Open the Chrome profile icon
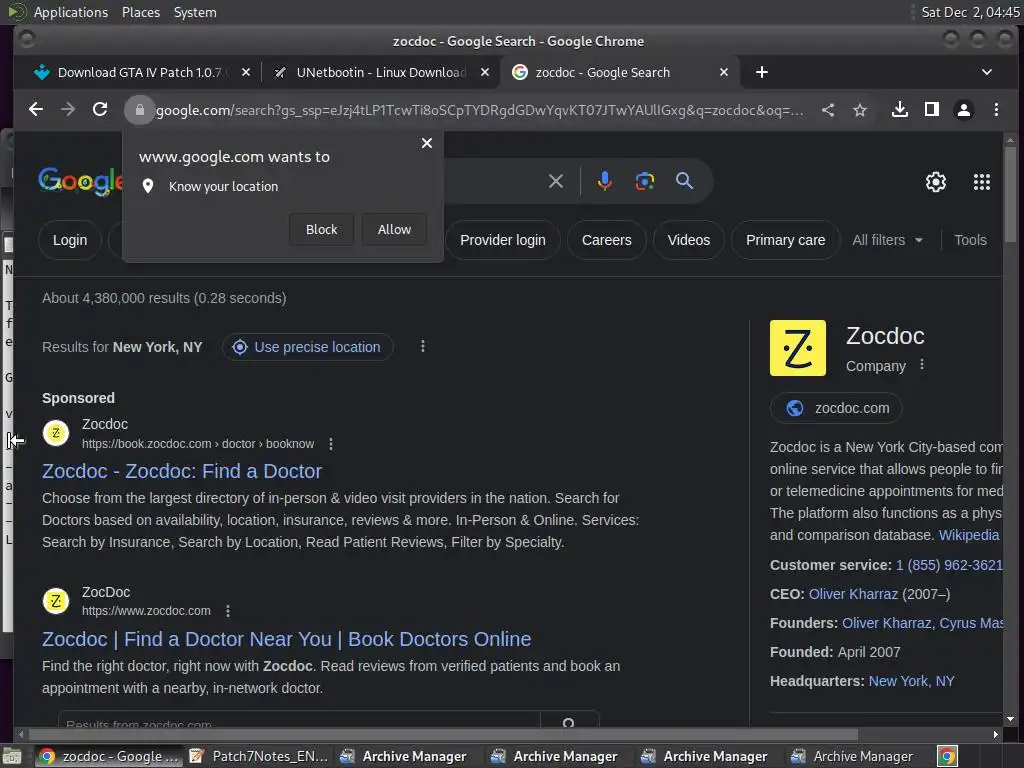The height and width of the screenshot is (768, 1024). 963,110
